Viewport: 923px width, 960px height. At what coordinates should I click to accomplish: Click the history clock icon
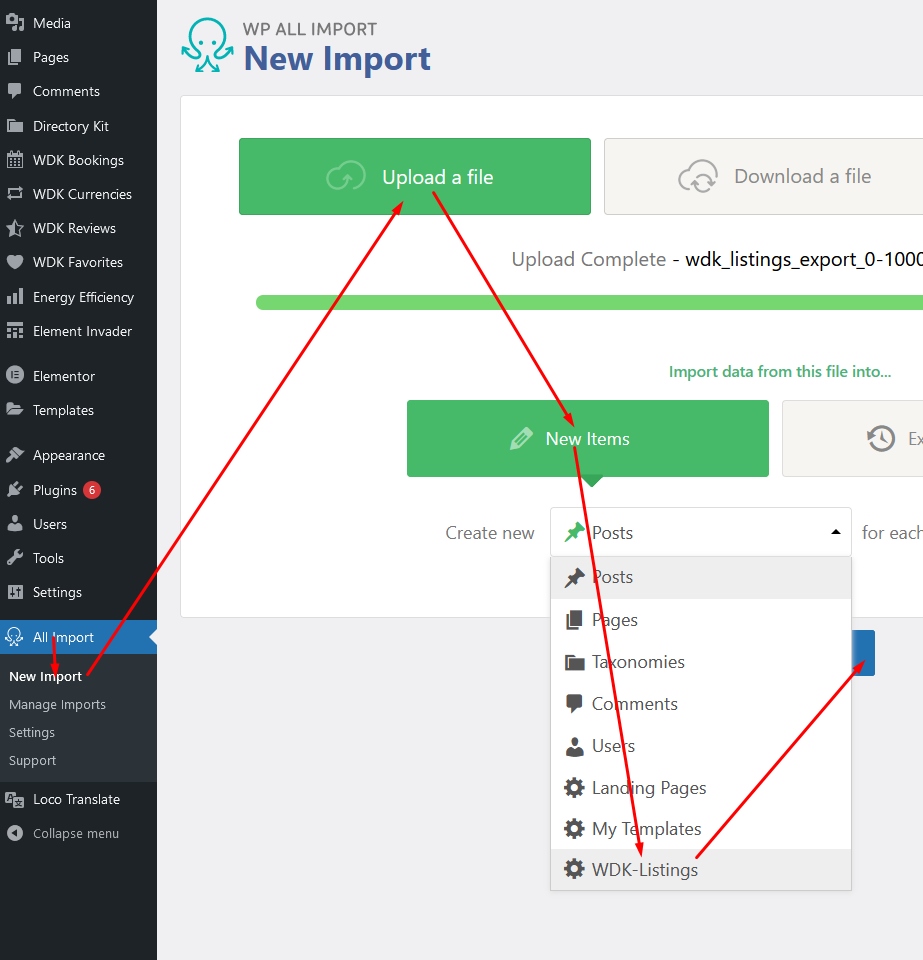tap(881, 438)
